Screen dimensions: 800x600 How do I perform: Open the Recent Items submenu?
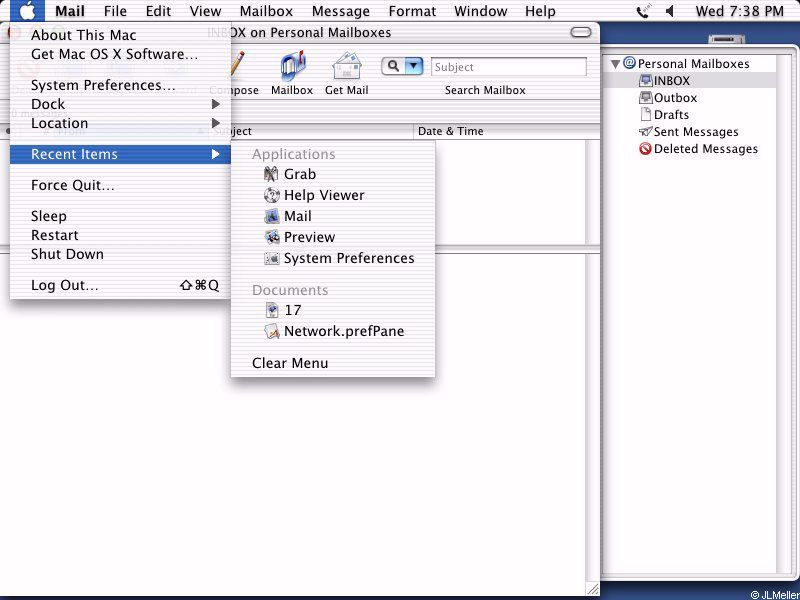[121, 154]
